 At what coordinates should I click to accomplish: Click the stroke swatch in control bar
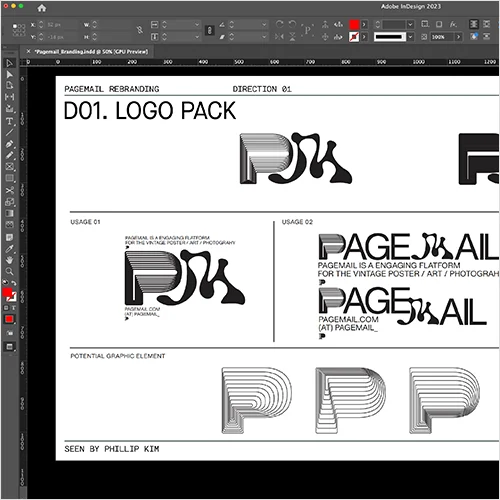(x=354, y=37)
